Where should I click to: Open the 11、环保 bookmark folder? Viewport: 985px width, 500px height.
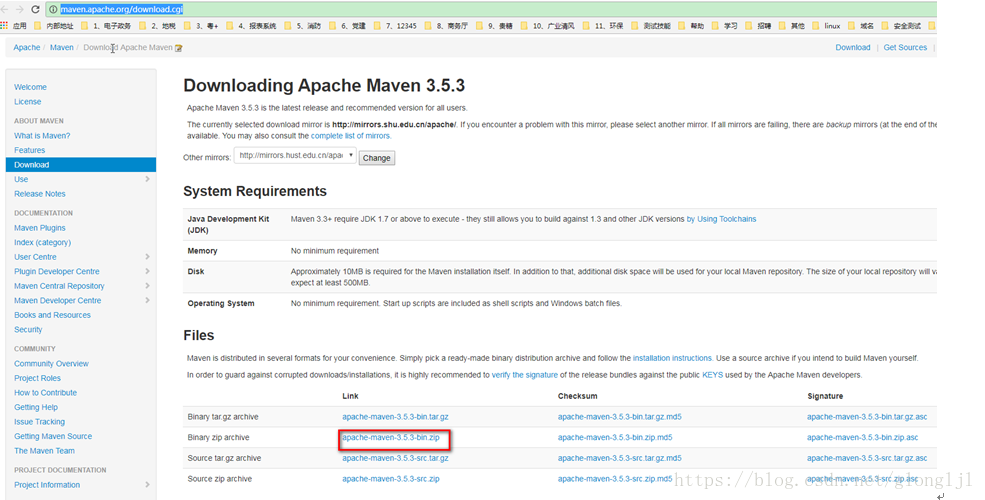pos(603,26)
